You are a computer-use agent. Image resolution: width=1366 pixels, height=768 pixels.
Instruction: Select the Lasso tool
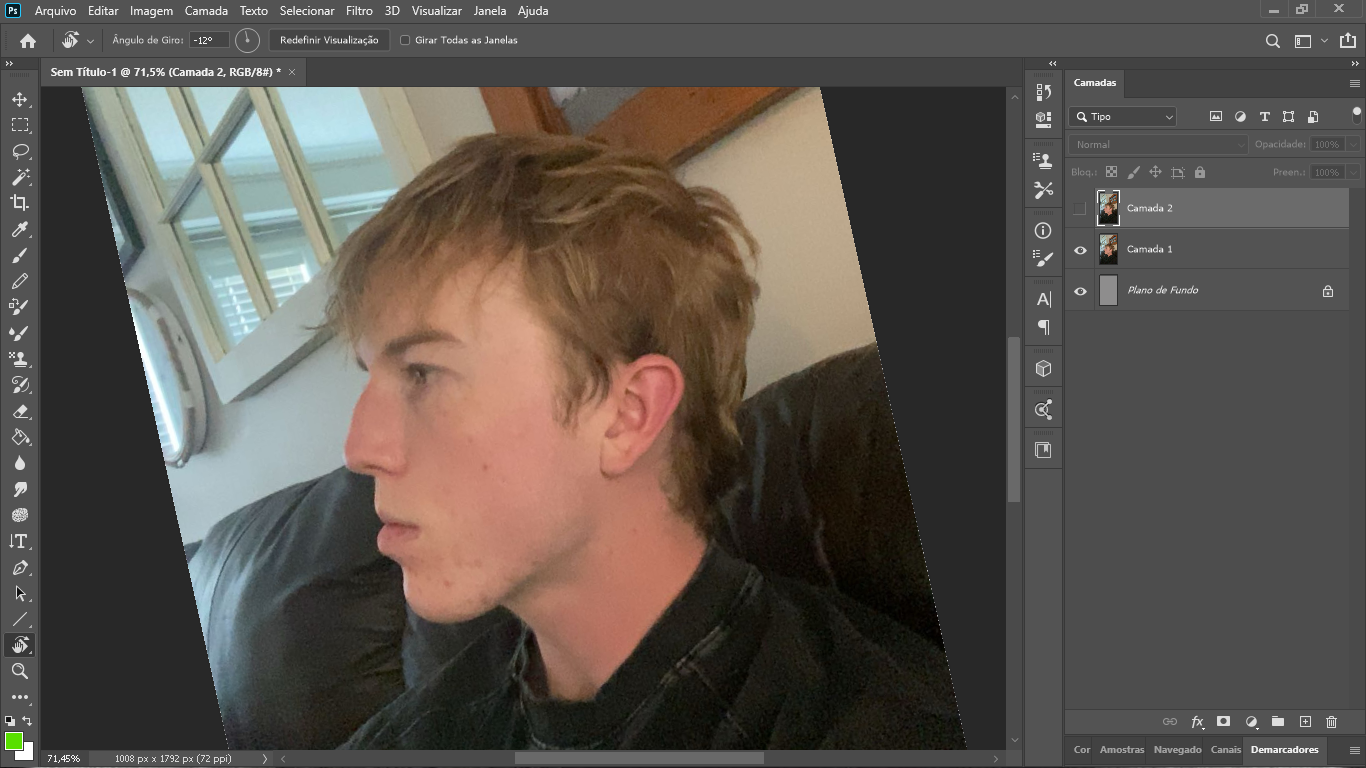point(20,151)
